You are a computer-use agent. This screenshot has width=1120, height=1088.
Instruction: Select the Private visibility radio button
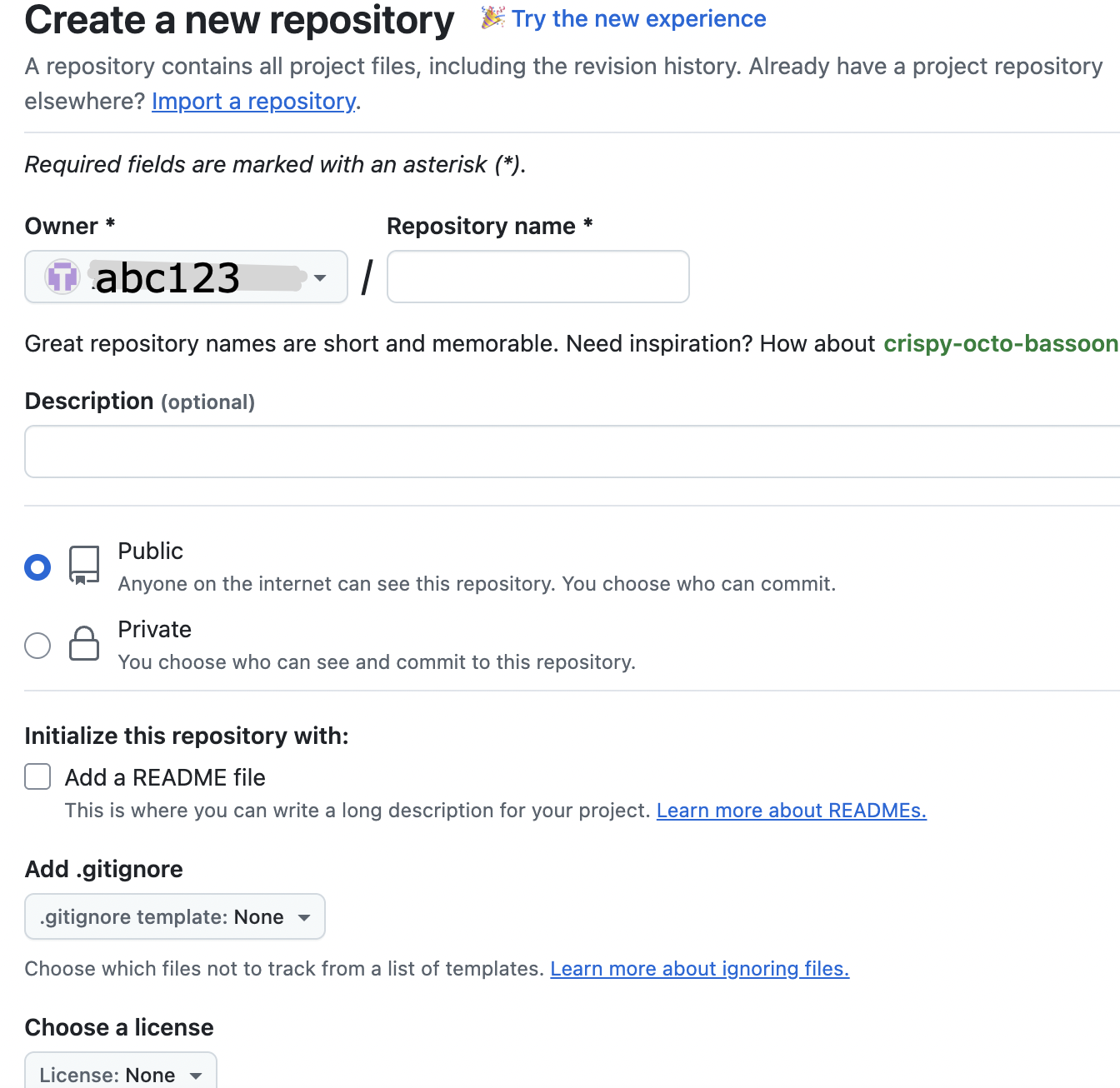(37, 646)
